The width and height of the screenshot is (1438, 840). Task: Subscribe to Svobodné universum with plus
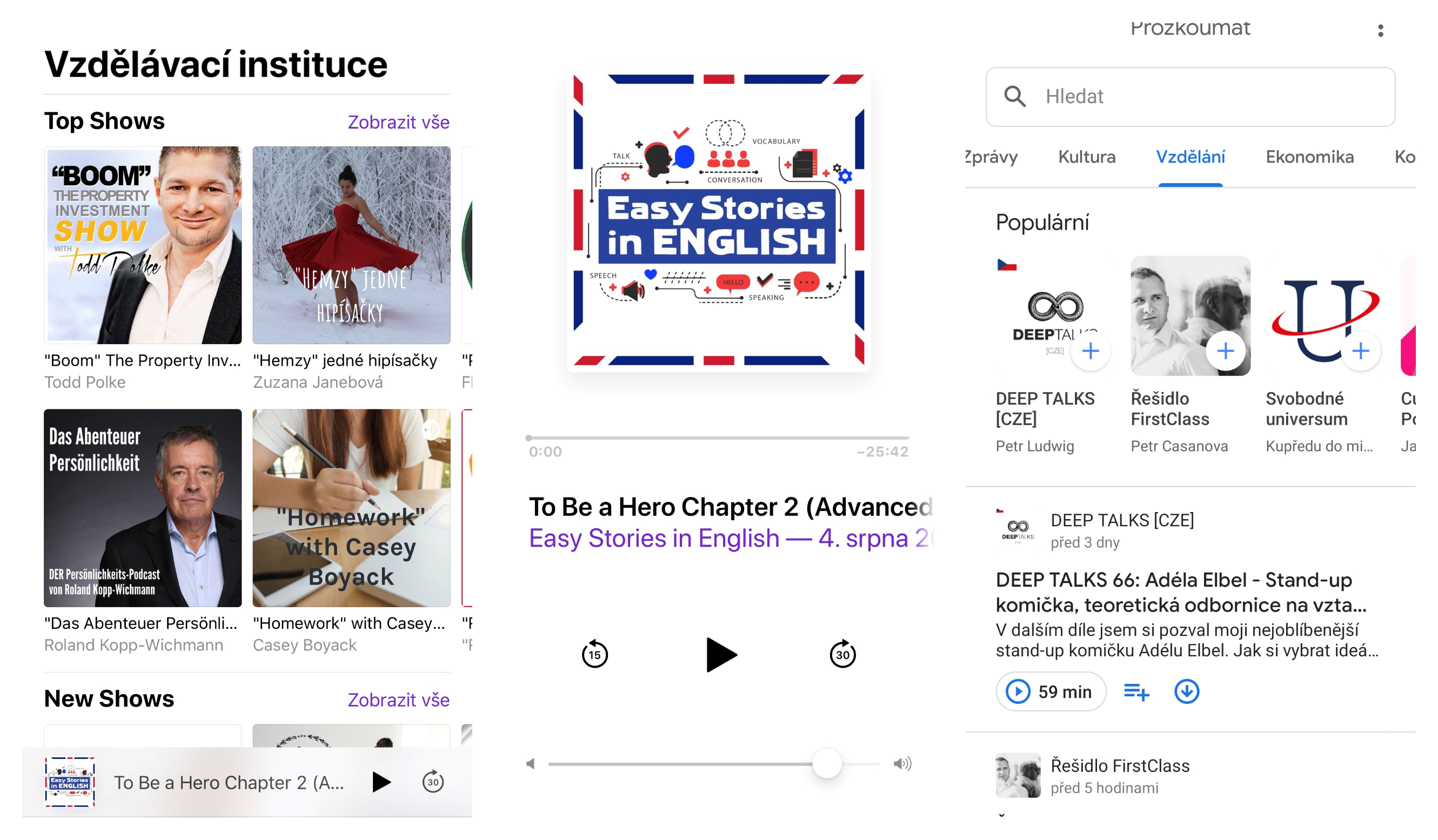(x=1360, y=351)
